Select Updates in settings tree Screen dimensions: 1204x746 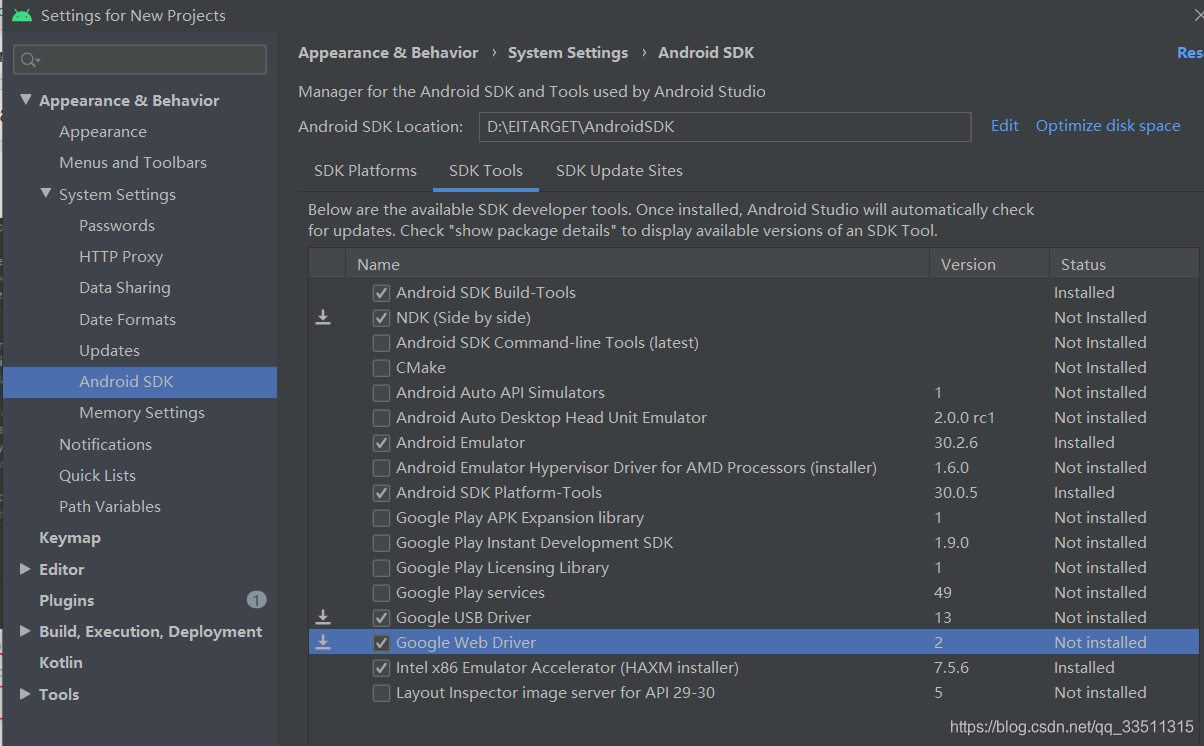click(110, 351)
